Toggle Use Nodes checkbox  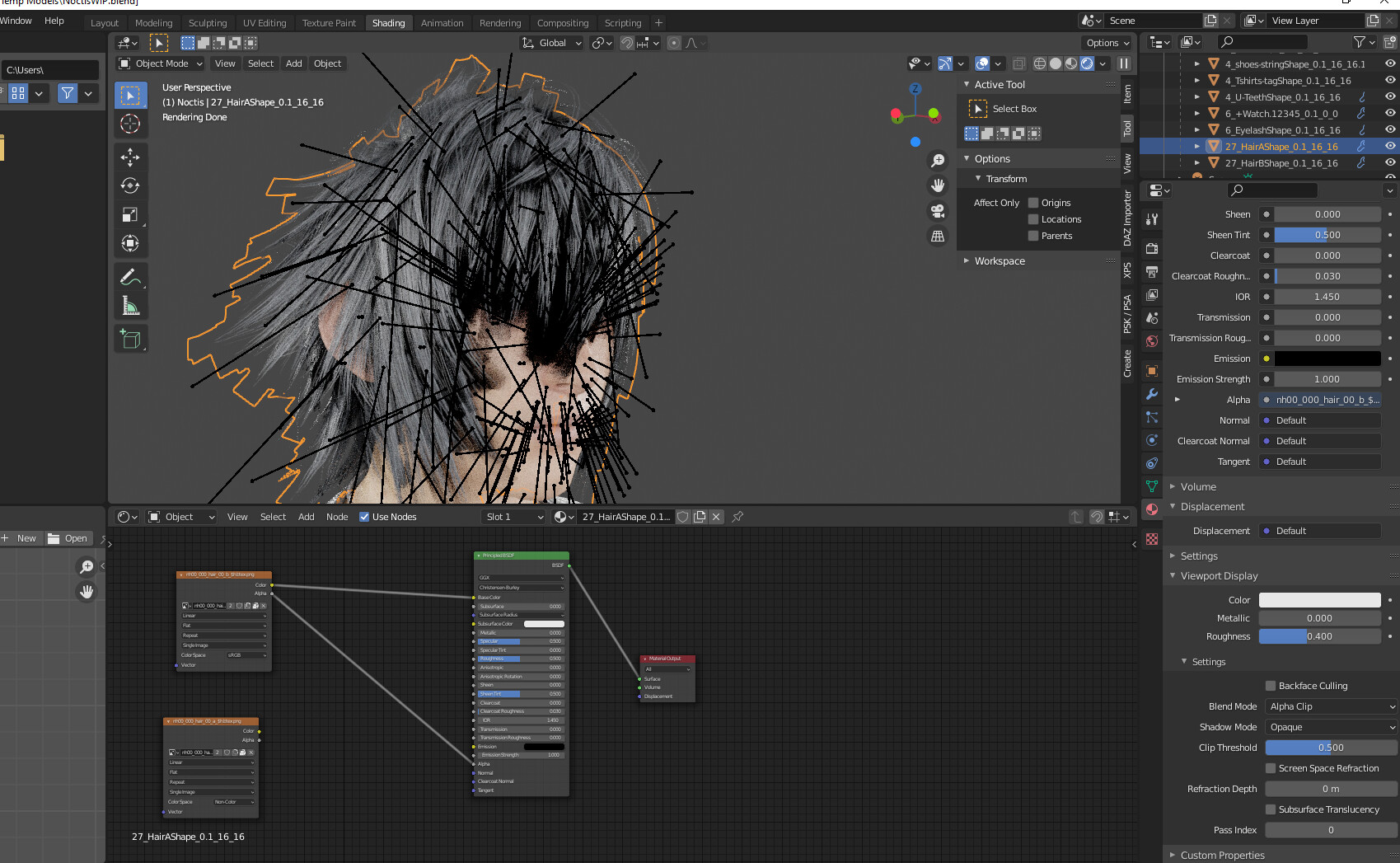(364, 517)
